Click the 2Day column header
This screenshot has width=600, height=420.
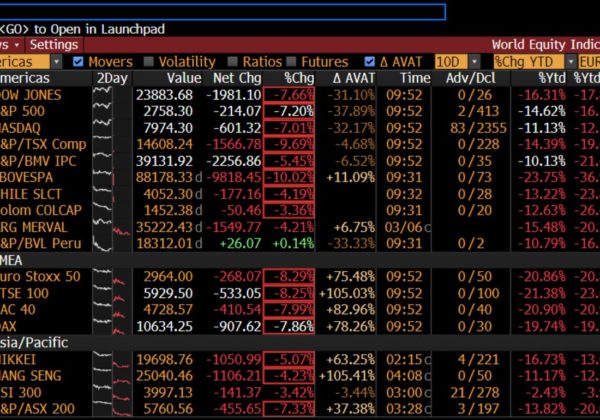click(x=112, y=78)
